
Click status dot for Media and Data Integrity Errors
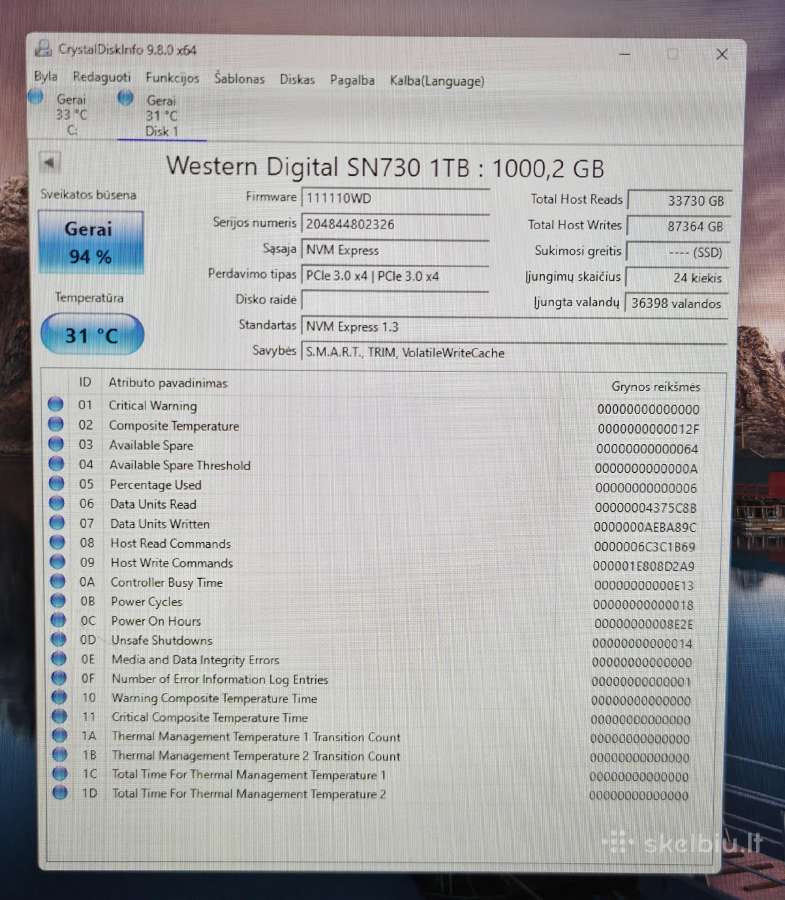coord(59,658)
